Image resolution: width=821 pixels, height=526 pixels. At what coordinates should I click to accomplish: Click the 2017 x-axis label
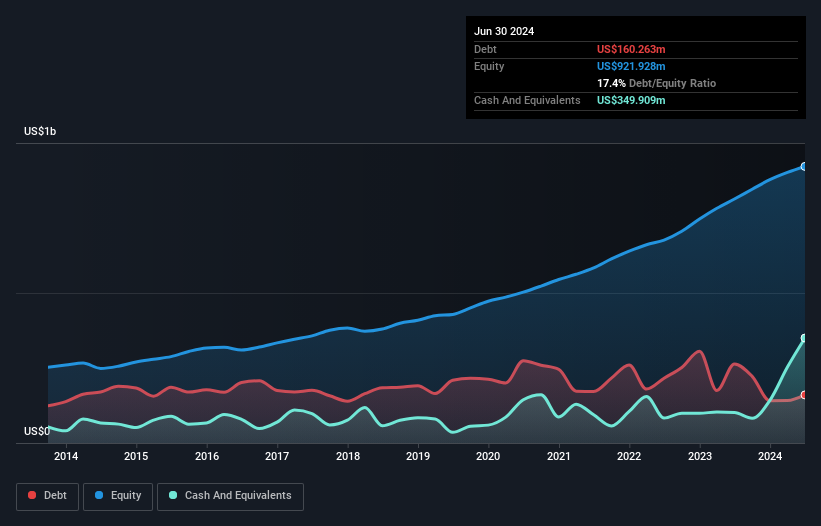click(x=277, y=456)
